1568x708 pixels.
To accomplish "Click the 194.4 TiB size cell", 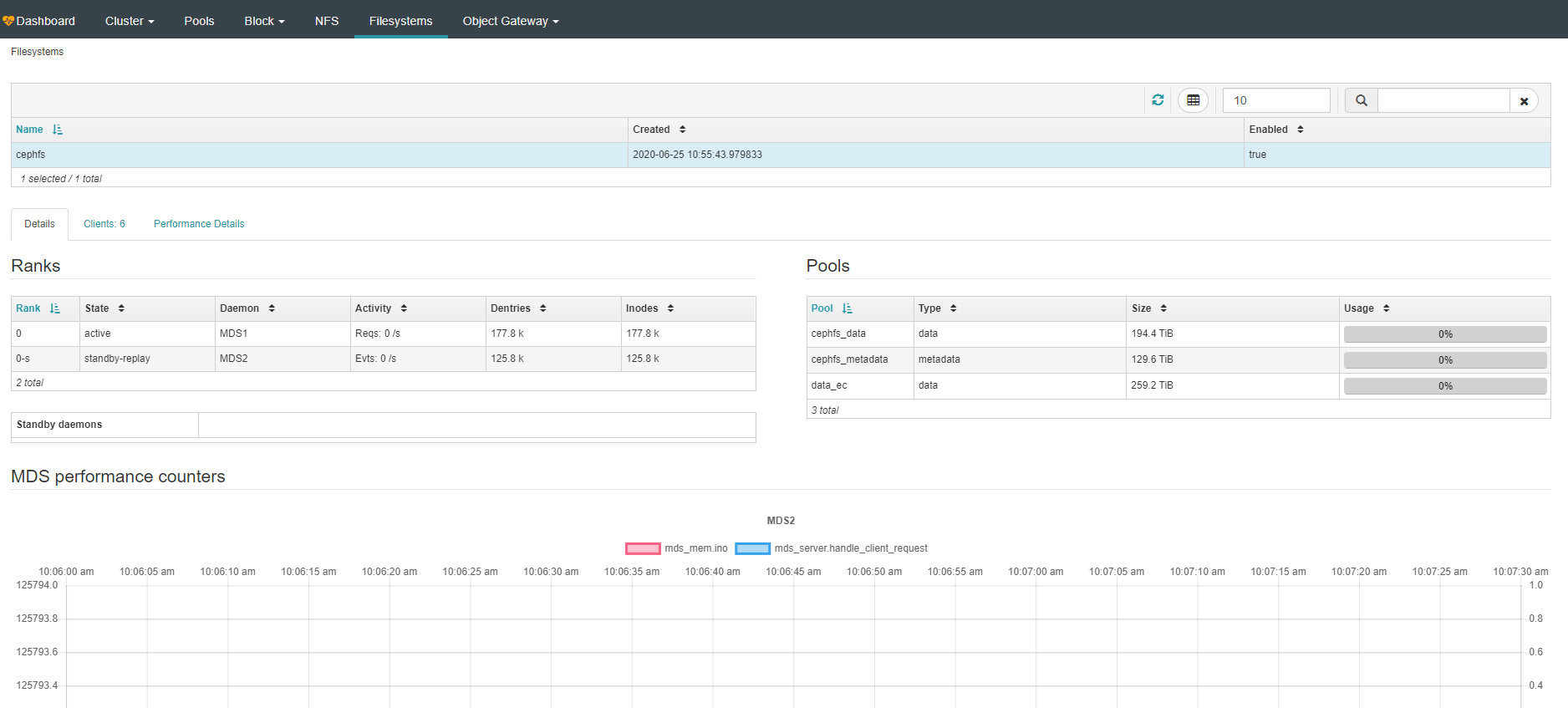I will 1232,334.
